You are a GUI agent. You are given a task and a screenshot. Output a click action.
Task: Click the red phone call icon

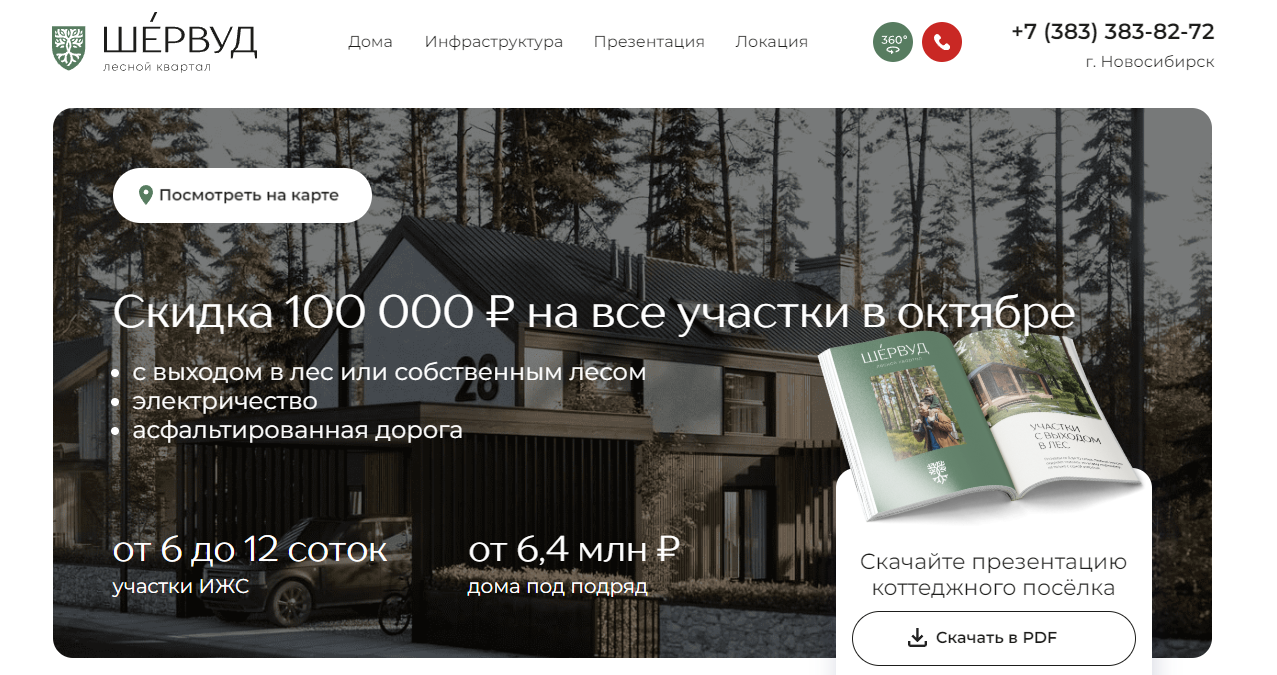(942, 42)
